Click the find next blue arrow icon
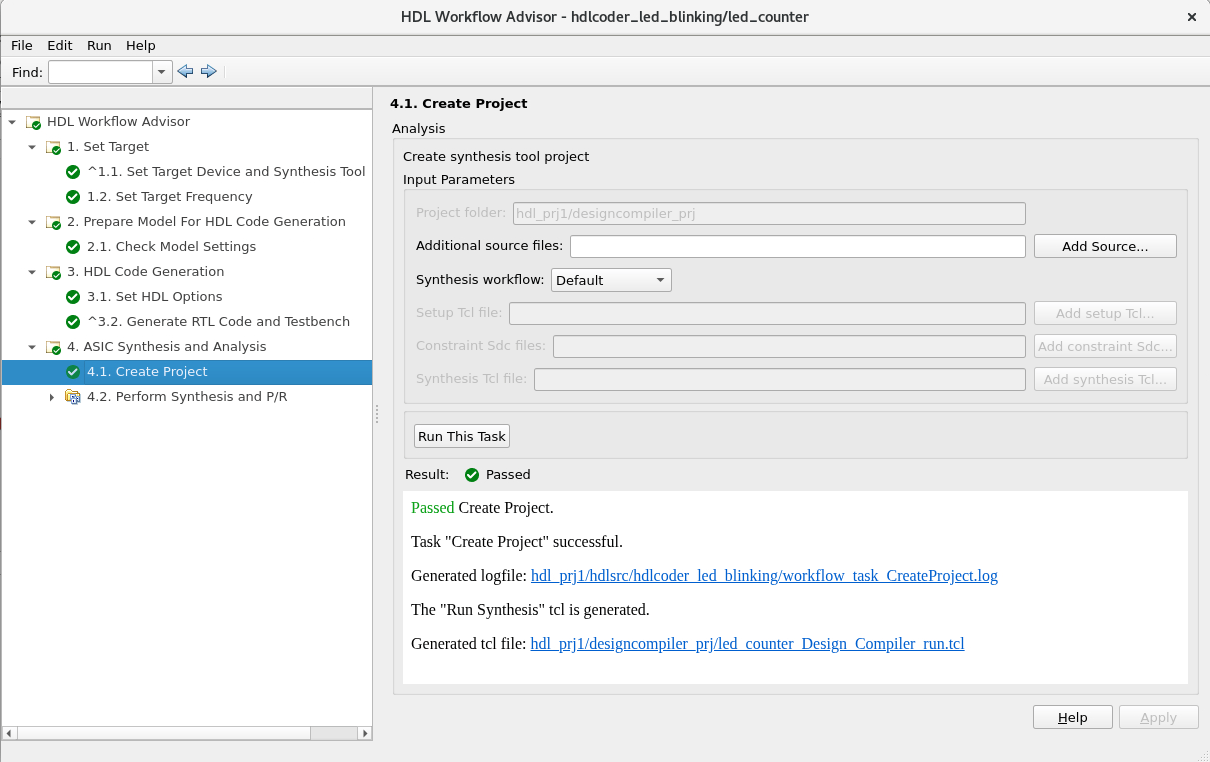This screenshot has height=762, width=1210. coord(209,71)
